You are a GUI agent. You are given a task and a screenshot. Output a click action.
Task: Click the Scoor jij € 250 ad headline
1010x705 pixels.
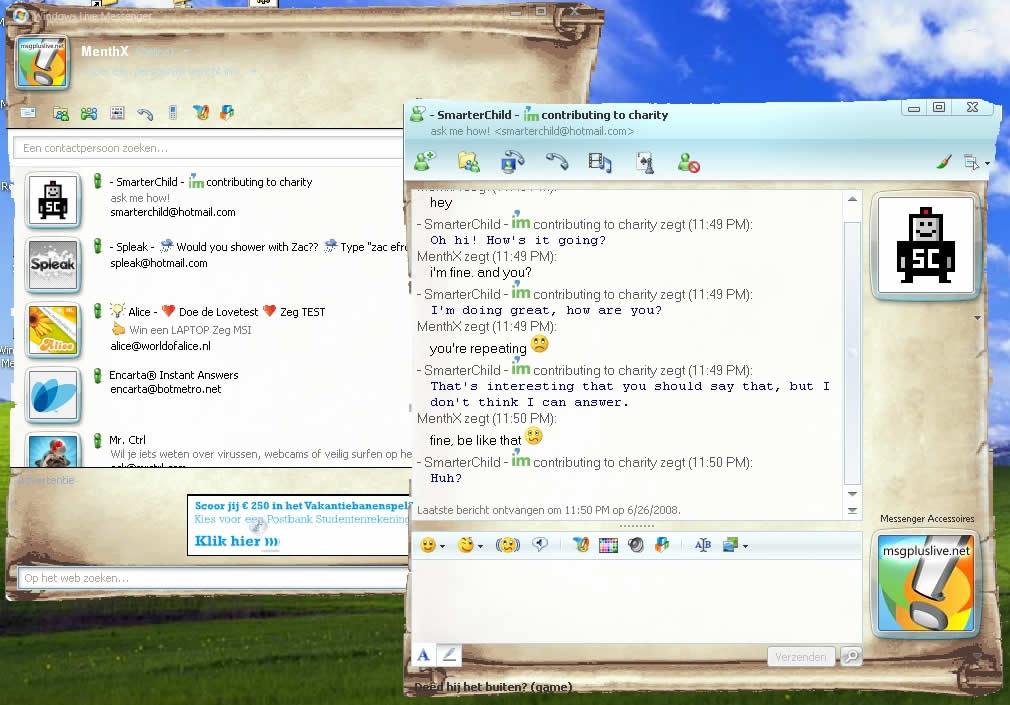(301, 505)
